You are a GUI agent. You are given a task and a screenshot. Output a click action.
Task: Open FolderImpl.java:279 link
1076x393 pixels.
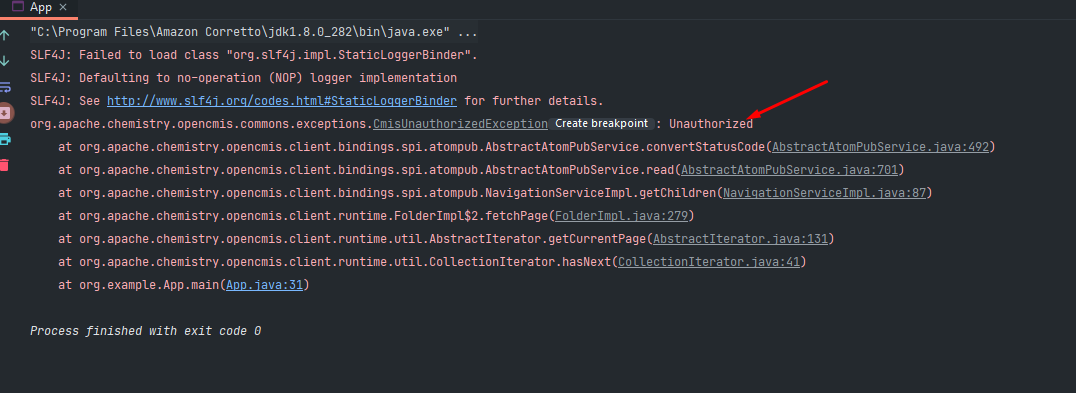pyautogui.click(x=621, y=216)
